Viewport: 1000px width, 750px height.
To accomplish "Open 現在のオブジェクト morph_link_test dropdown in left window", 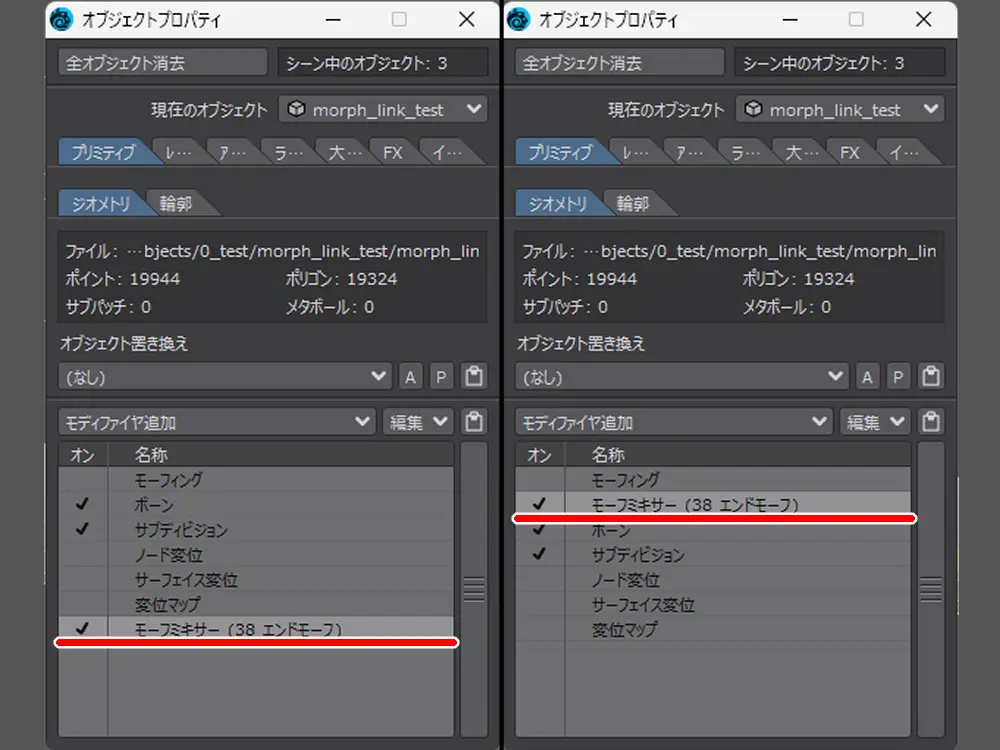I will (x=383, y=110).
